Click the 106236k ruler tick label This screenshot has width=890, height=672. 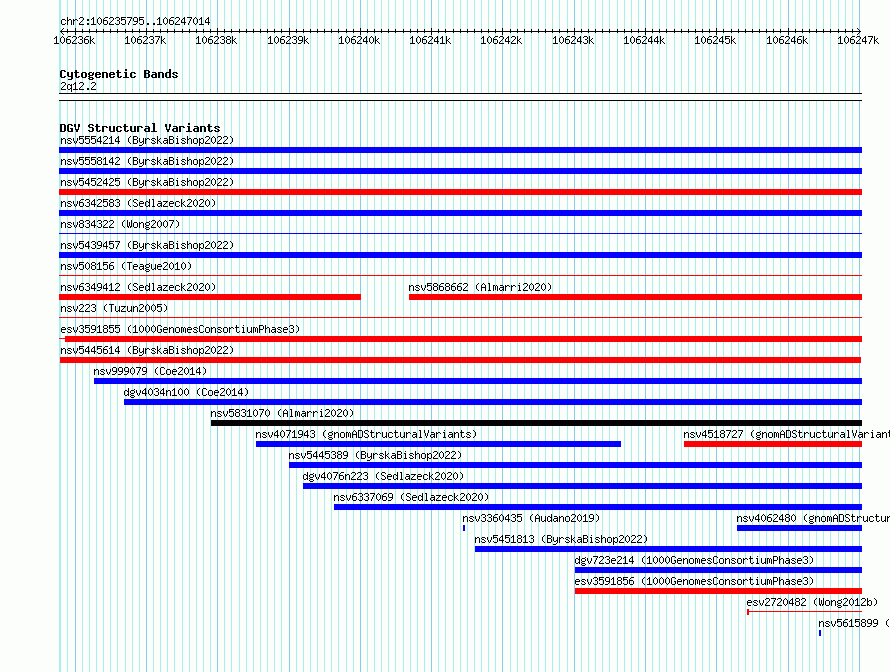[x=74, y=40]
